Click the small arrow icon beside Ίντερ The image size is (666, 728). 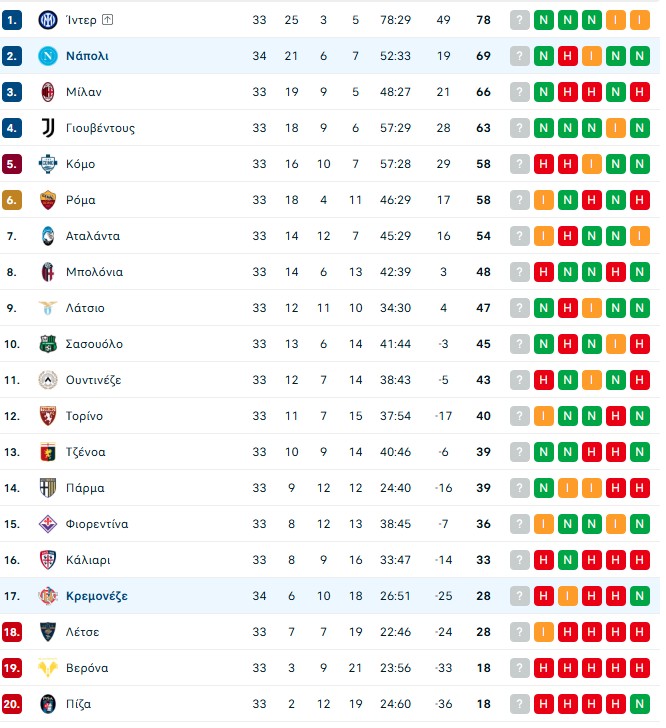click(x=108, y=20)
